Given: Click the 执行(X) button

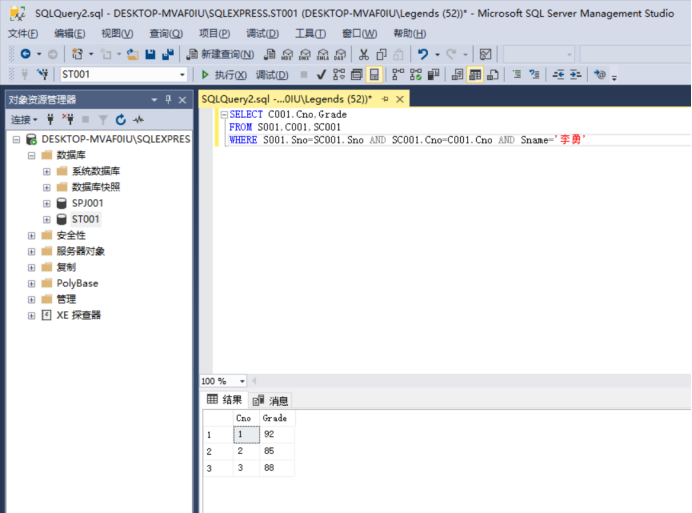Looking at the screenshot, I should (x=223, y=75).
